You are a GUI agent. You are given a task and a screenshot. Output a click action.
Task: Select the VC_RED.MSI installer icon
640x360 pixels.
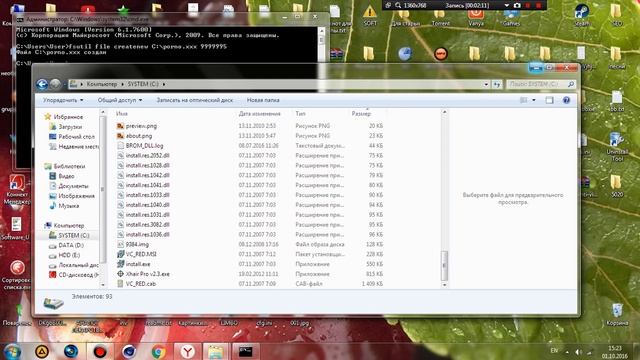tap(120, 254)
